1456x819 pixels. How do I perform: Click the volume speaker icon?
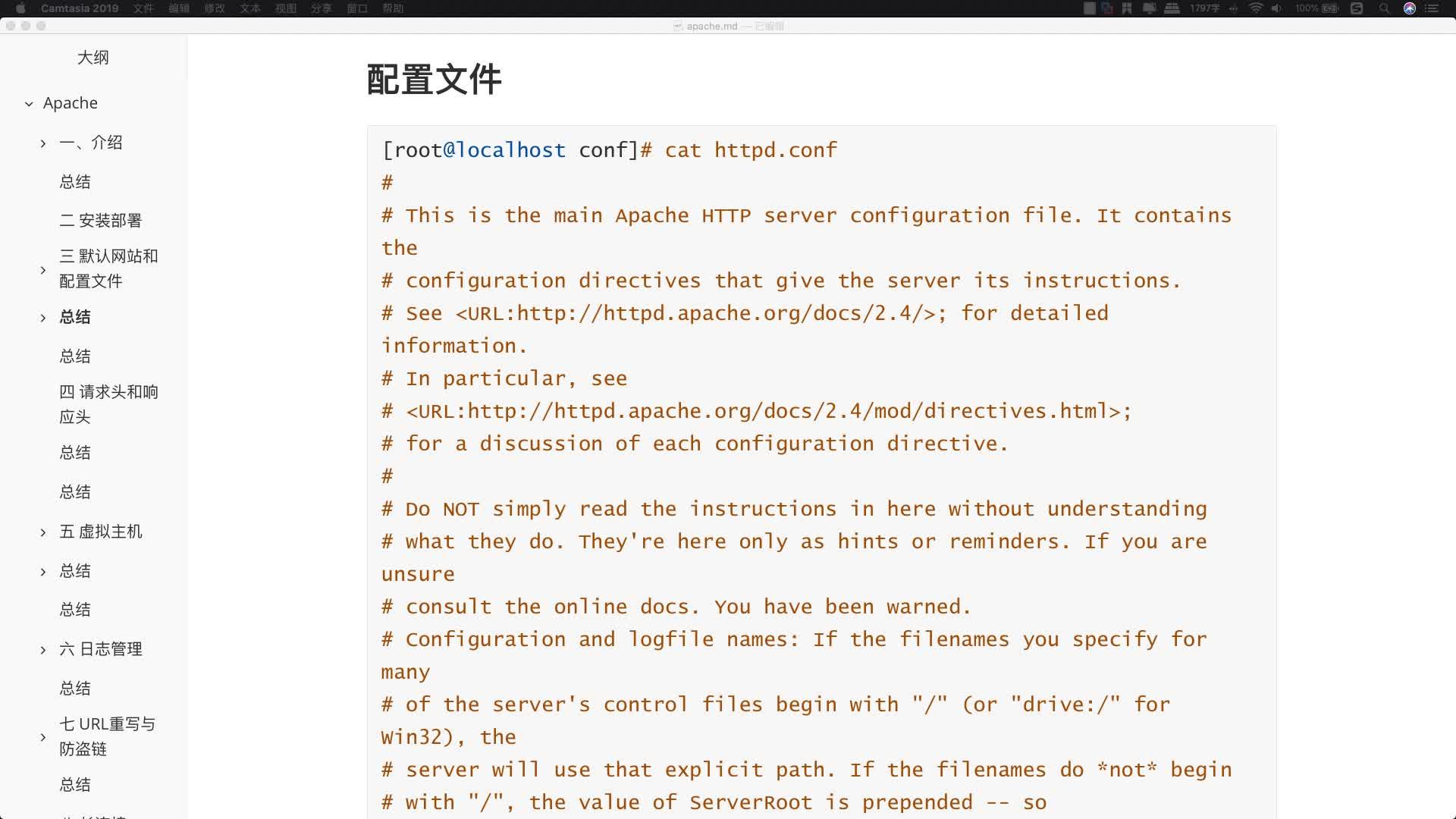click(1276, 8)
